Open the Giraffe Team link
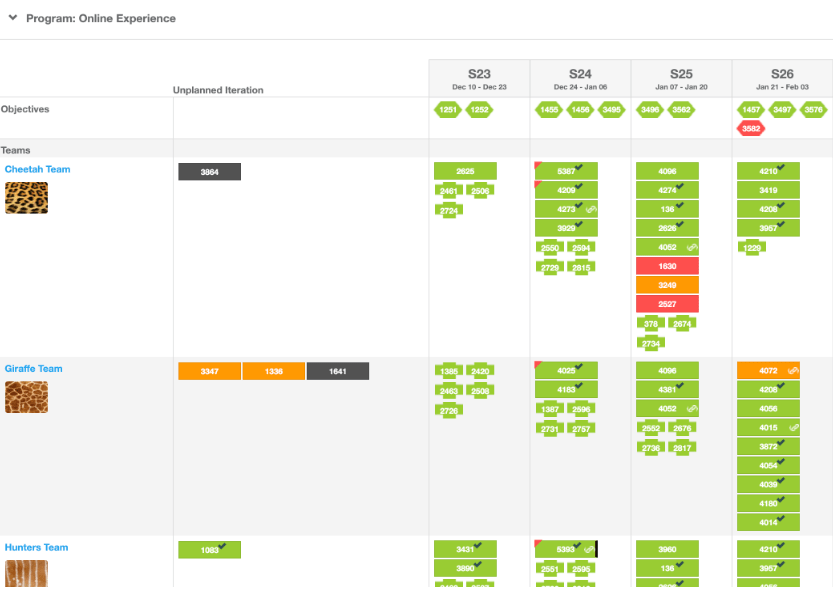 coord(33,368)
